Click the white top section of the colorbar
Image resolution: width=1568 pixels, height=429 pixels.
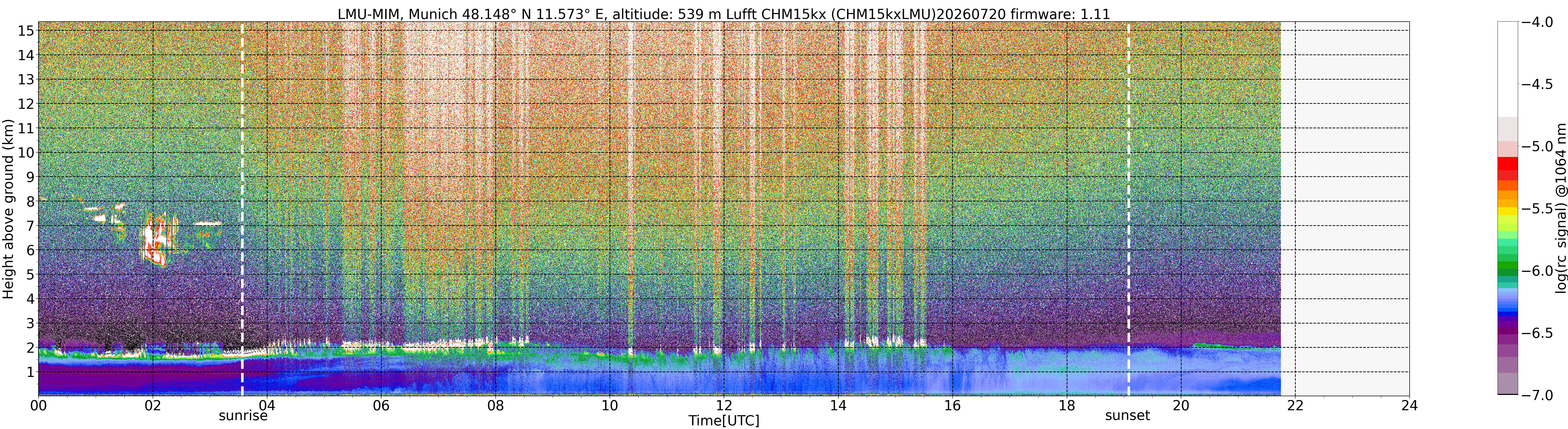tap(1508, 69)
